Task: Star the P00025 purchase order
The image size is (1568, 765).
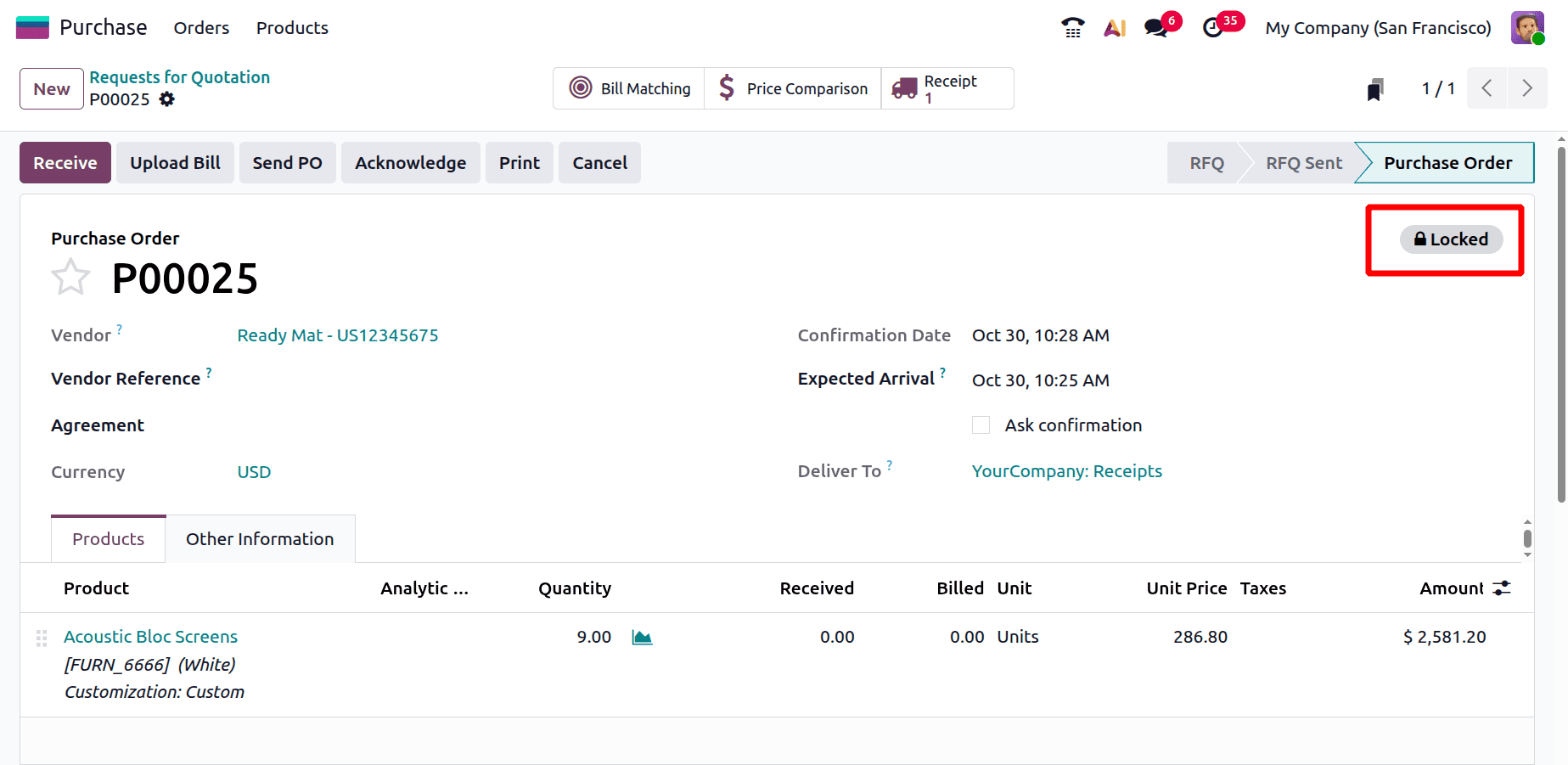Action: coord(71,276)
